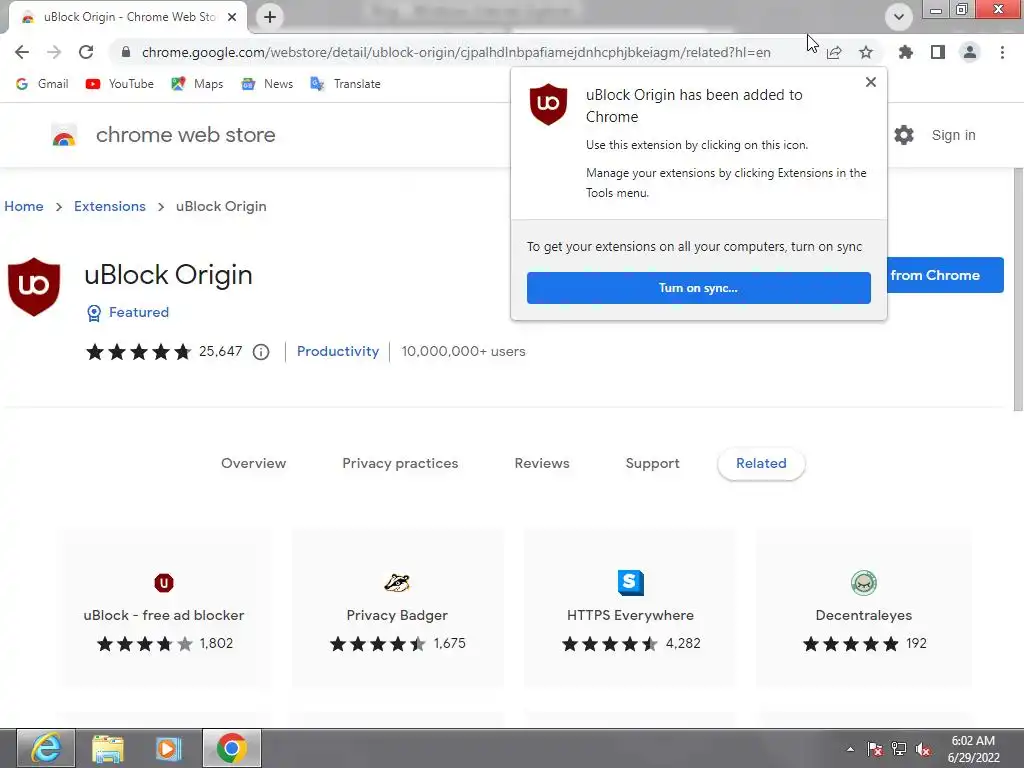Click uBlock Origin shield in popup
1024x768 pixels.
[548, 104]
